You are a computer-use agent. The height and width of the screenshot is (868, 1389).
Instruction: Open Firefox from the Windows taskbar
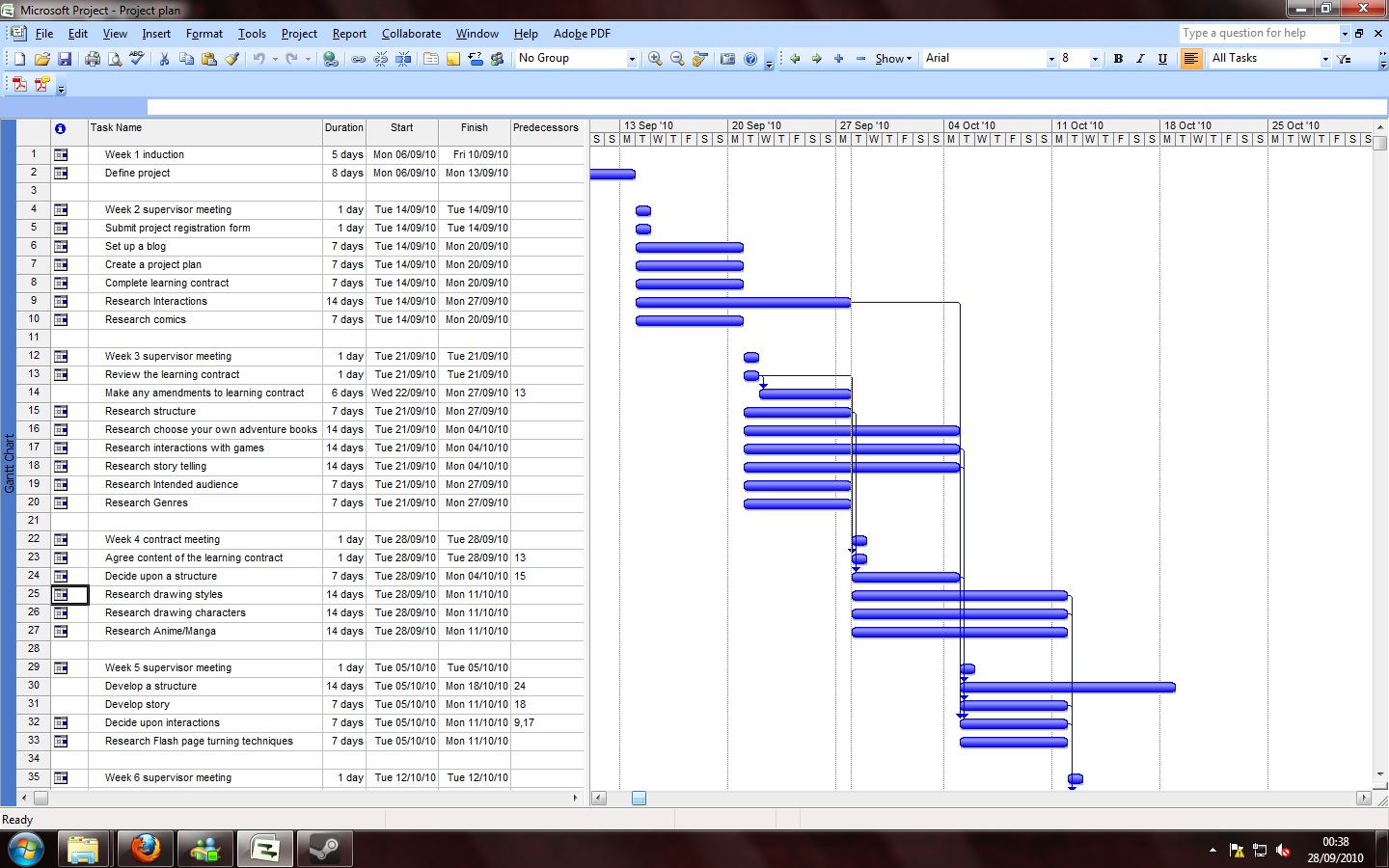(147, 849)
